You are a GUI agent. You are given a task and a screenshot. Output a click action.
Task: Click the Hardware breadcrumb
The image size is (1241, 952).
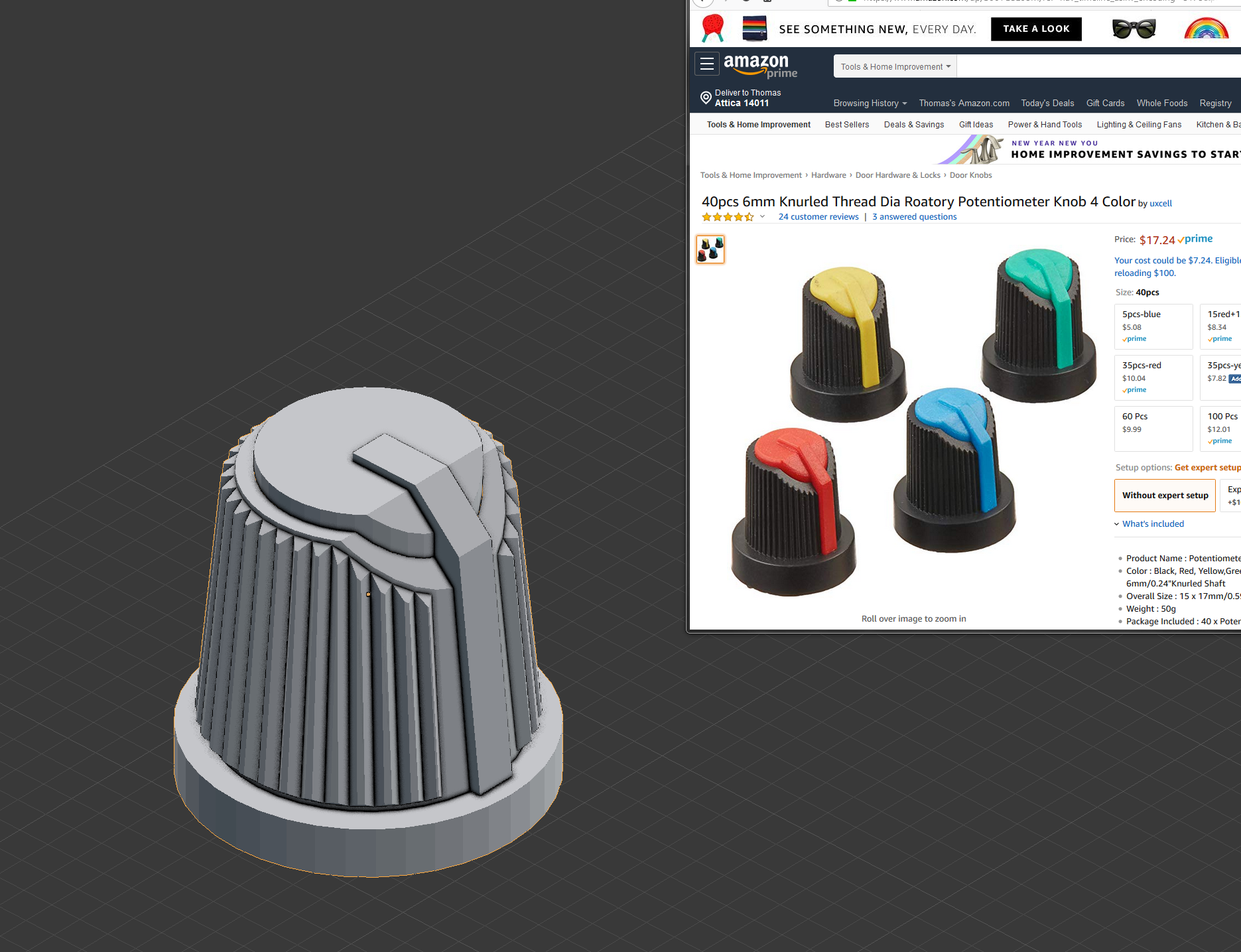[828, 175]
